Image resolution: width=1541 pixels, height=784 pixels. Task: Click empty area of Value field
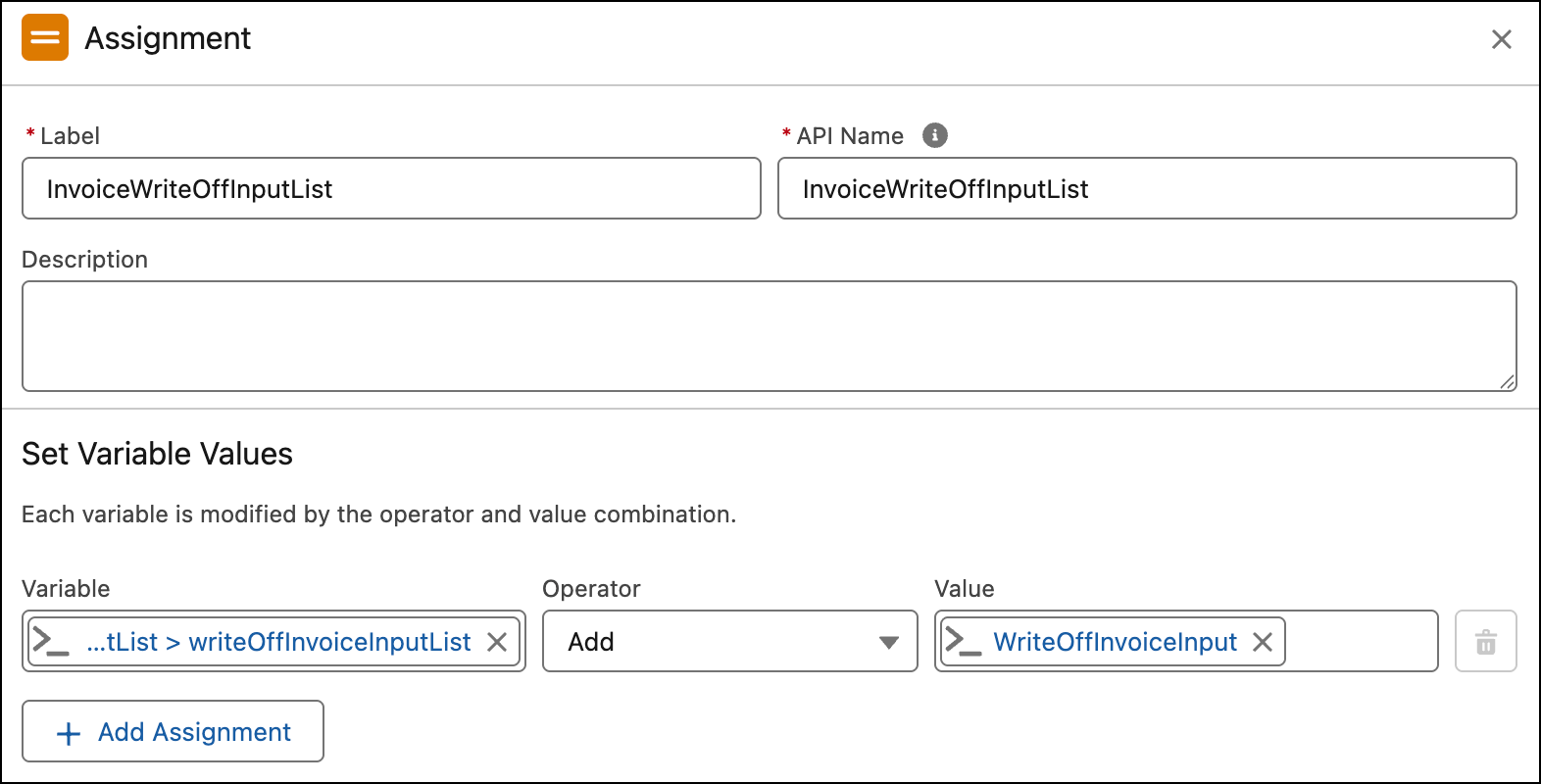(1361, 641)
